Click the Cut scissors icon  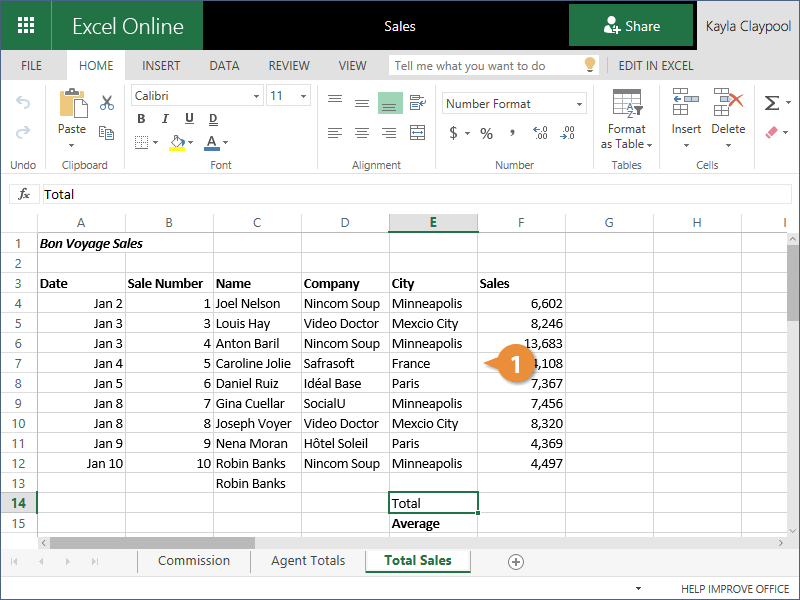tap(107, 103)
